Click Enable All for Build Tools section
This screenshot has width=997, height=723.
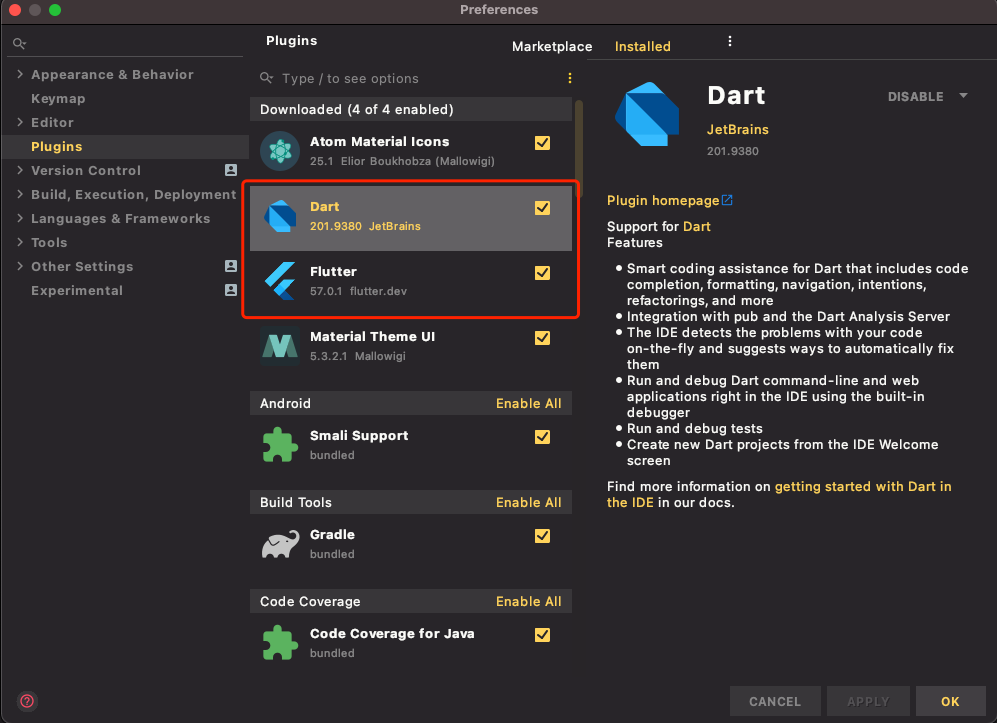point(528,502)
